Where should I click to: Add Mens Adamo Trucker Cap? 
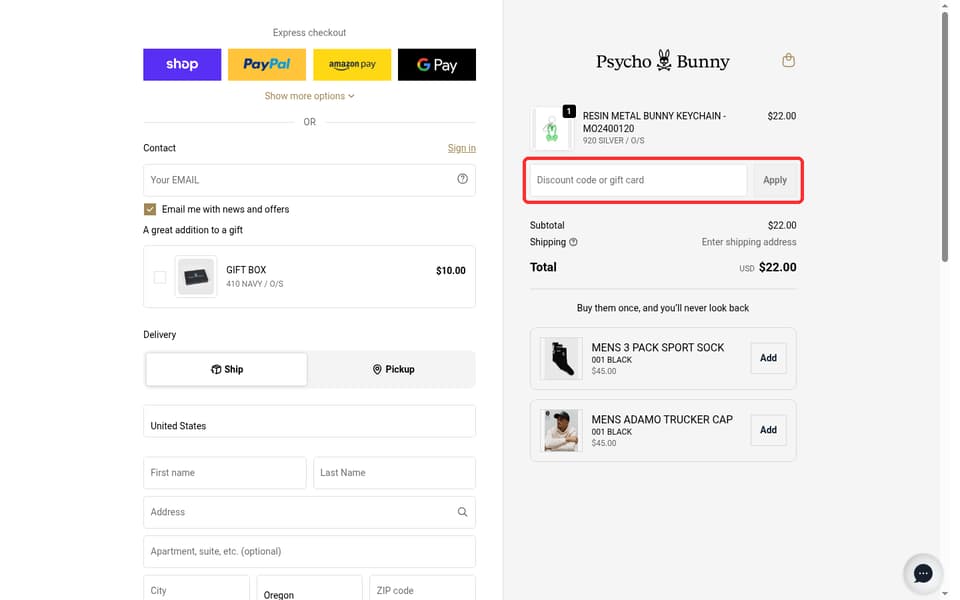coord(768,430)
